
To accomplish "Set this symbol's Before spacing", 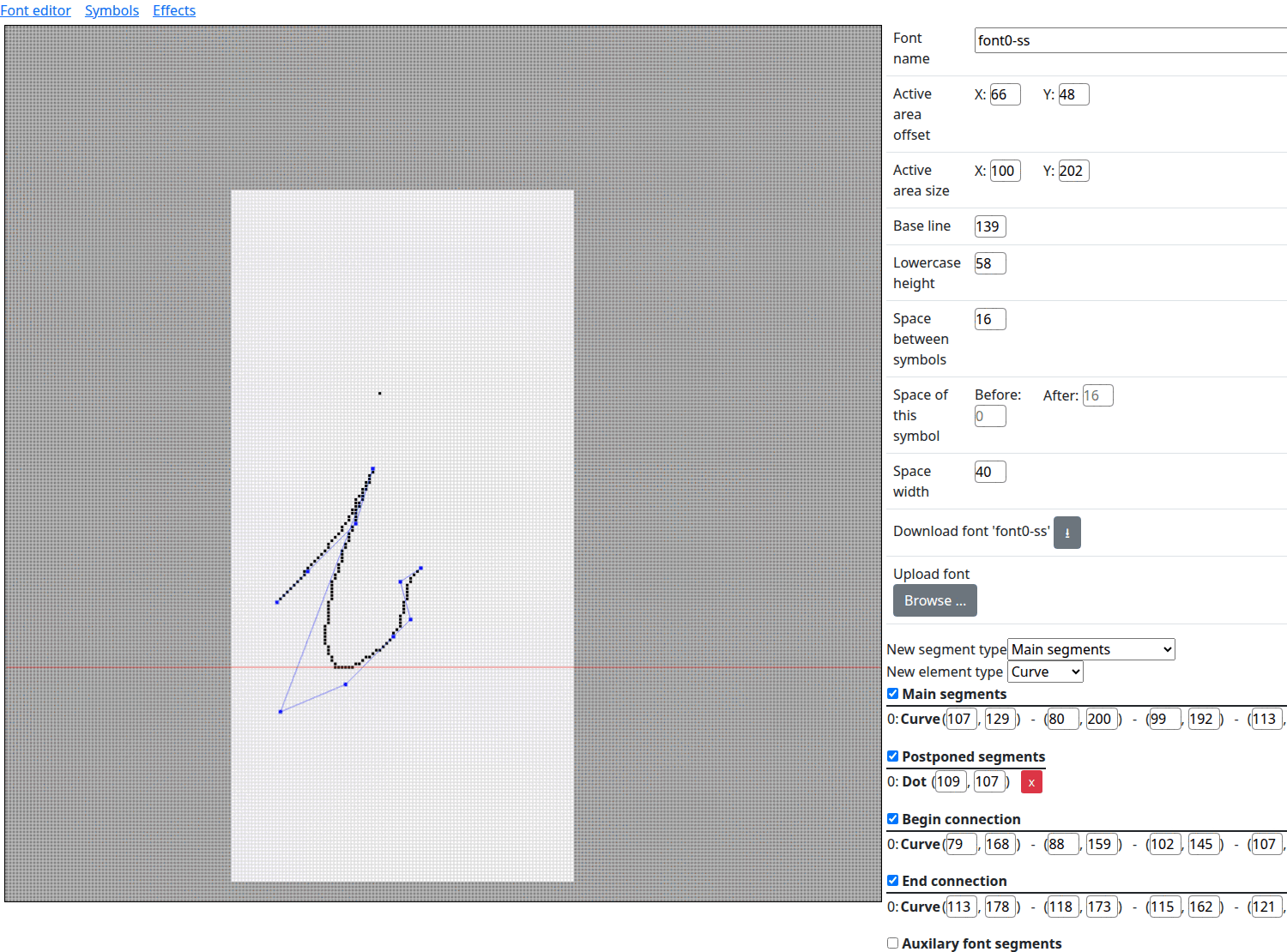I will [990, 416].
